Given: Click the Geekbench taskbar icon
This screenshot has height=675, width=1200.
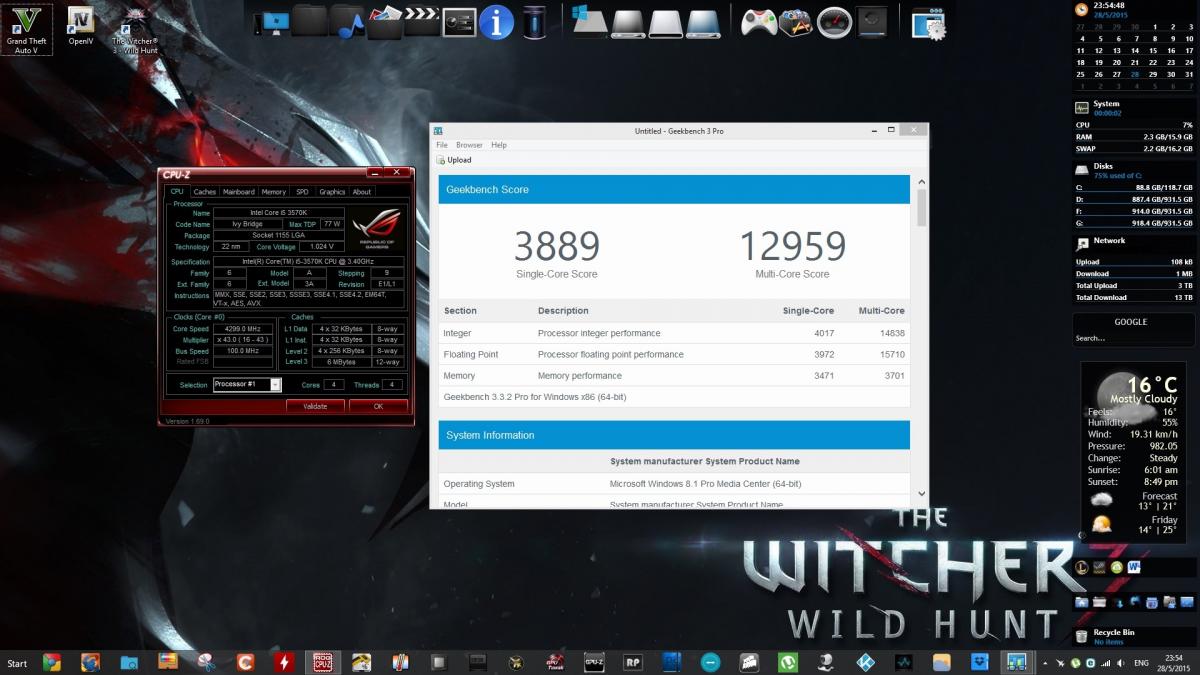Looking at the screenshot, I should pyautogui.click(x=1017, y=662).
